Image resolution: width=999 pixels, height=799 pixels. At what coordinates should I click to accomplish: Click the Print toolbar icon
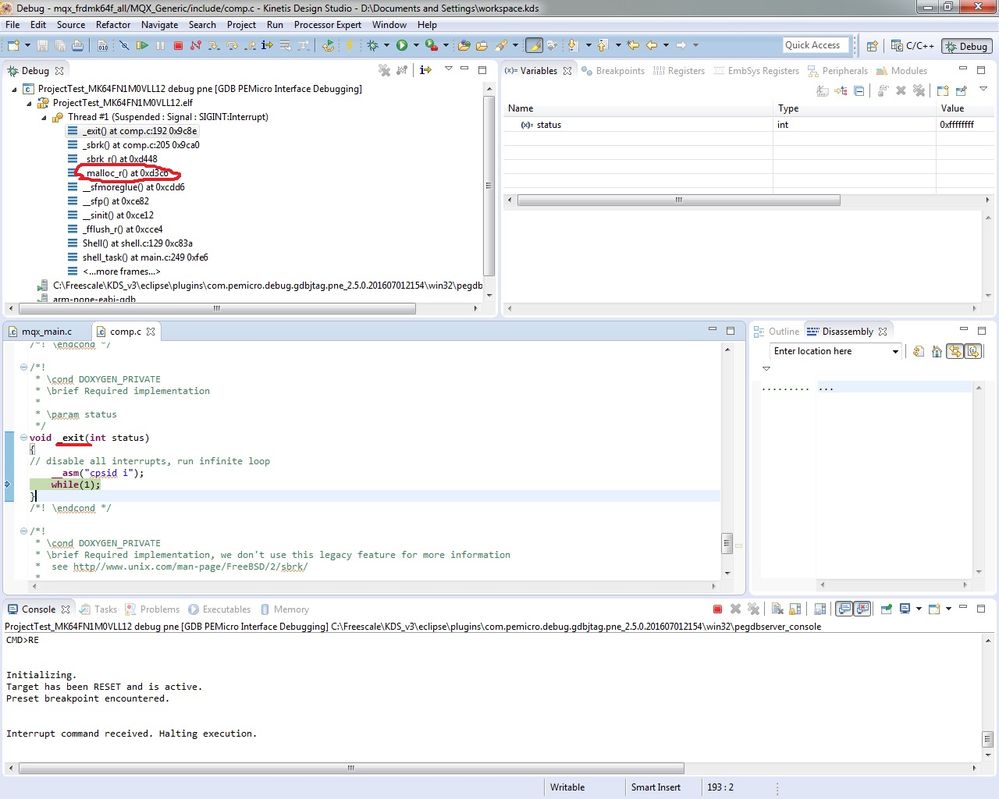point(77,45)
